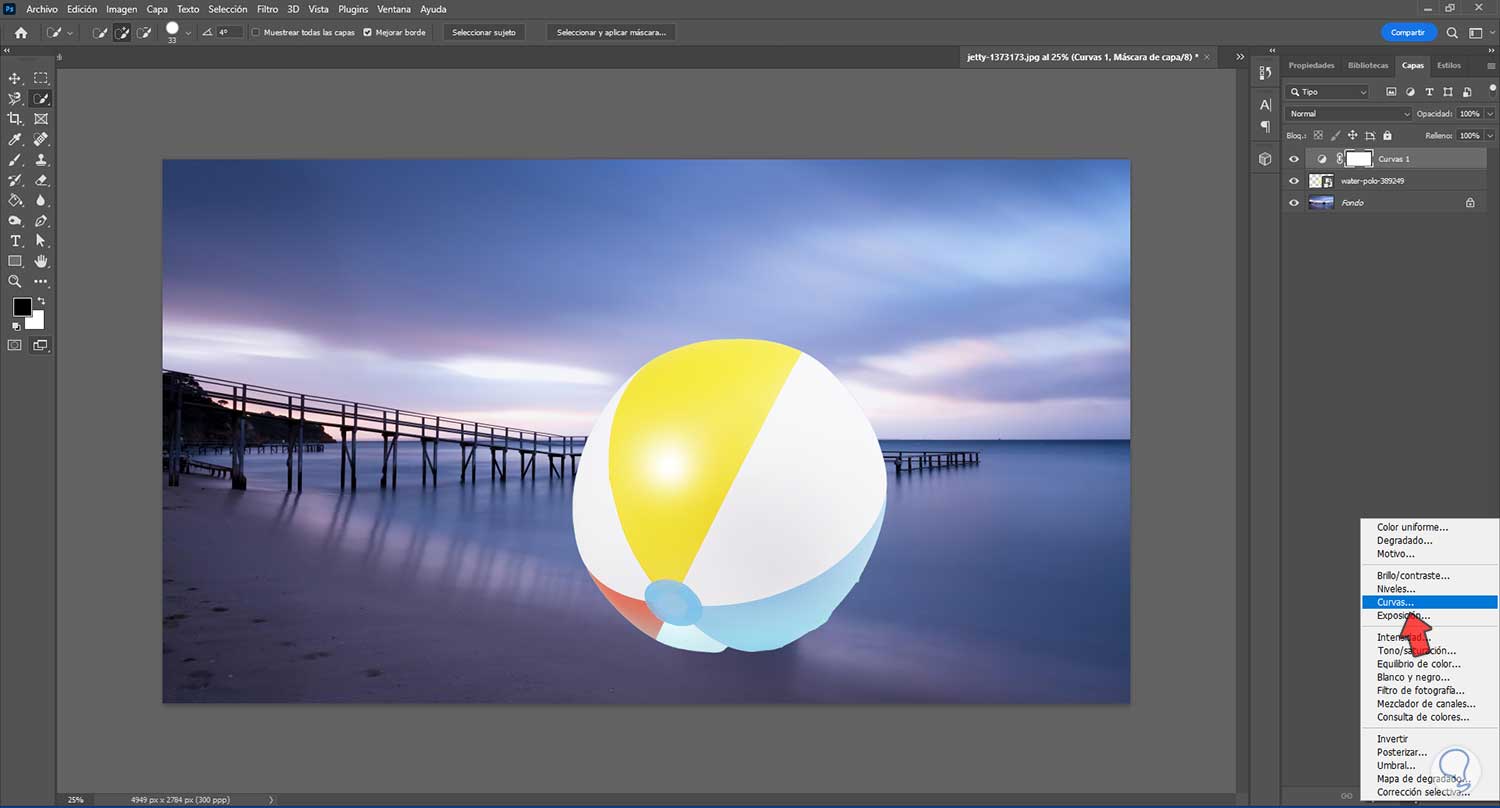This screenshot has height=808, width=1500.
Task: Click the Zoom tool in the toolbox
Action: tap(15, 282)
